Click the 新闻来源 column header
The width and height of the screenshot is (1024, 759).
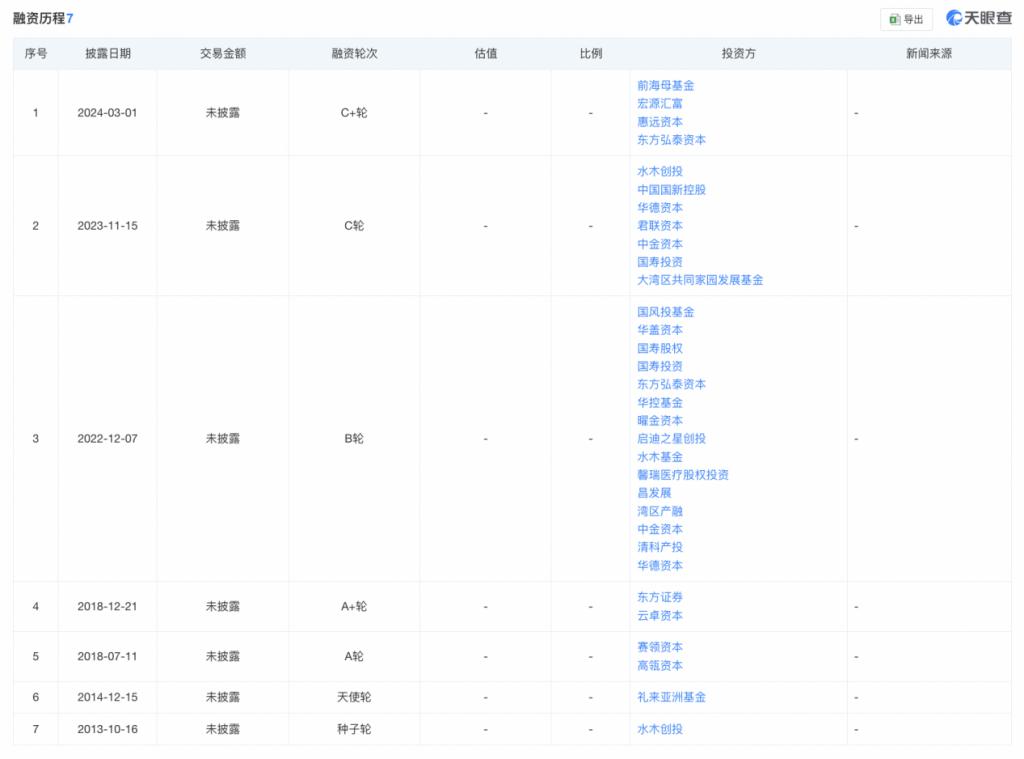(x=929, y=54)
